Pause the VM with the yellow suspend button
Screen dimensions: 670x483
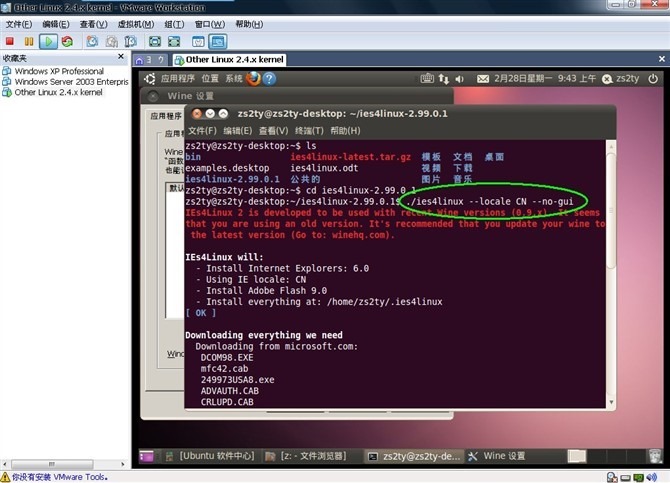click(x=29, y=41)
